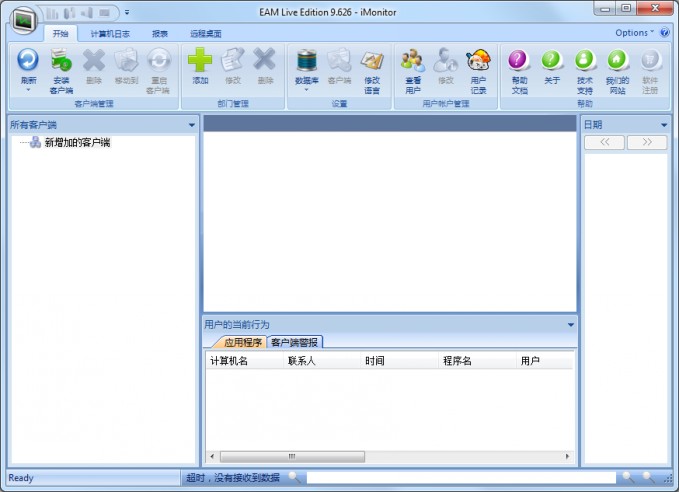
Task: Expand the 所有客户端 panel dropdown arrow
Action: [x=191, y=125]
